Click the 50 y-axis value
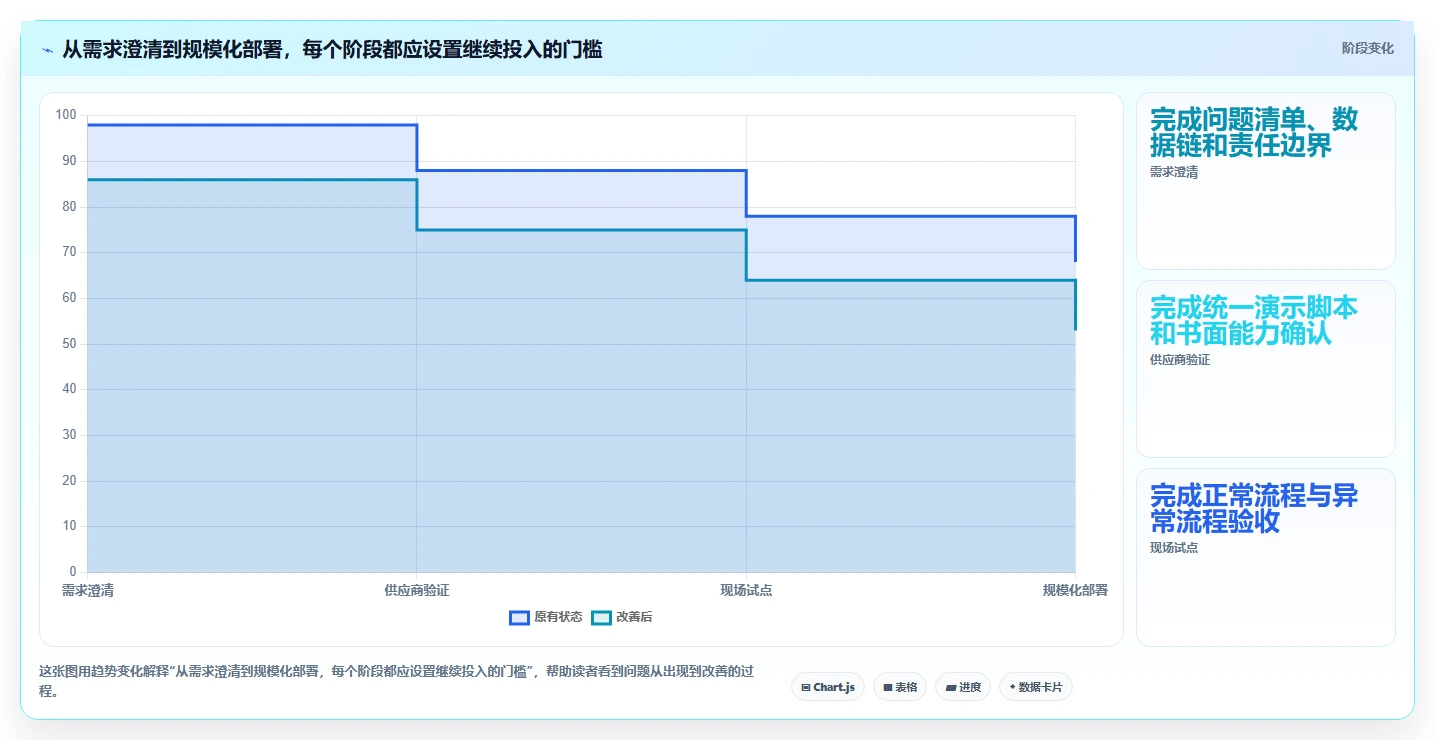Screen dimensions: 1435x740 tap(69, 343)
